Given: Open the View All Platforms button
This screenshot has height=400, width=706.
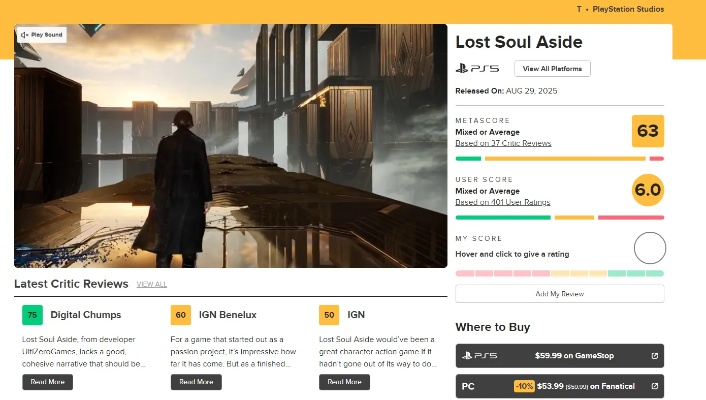Looking at the screenshot, I should coord(553,69).
